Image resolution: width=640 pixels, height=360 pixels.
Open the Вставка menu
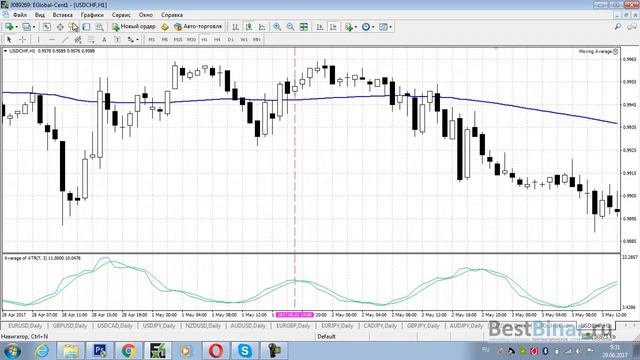(x=62, y=15)
